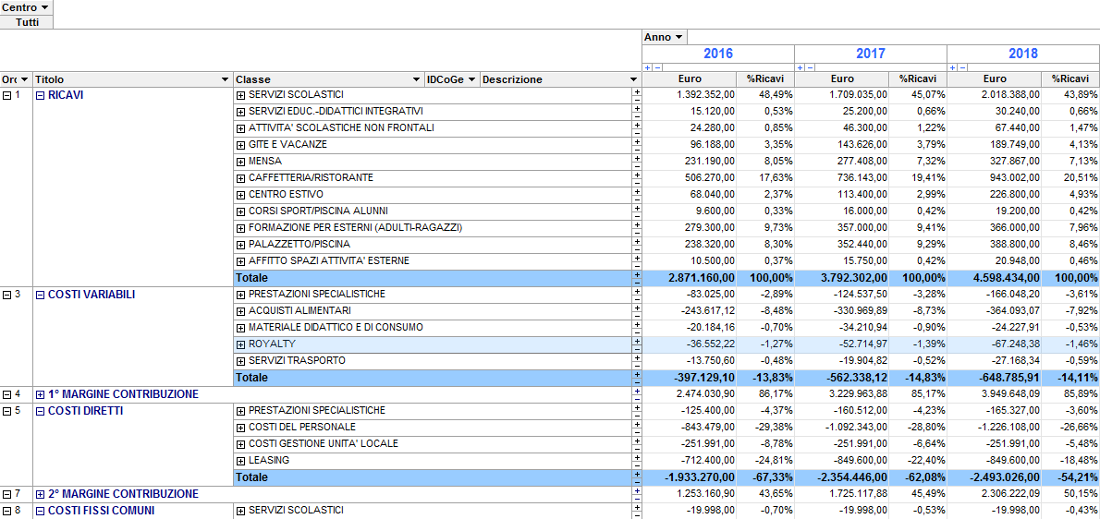Expand the COSTI DEL PERSONALE class
The width and height of the screenshot is (1100, 519).
click(x=241, y=428)
